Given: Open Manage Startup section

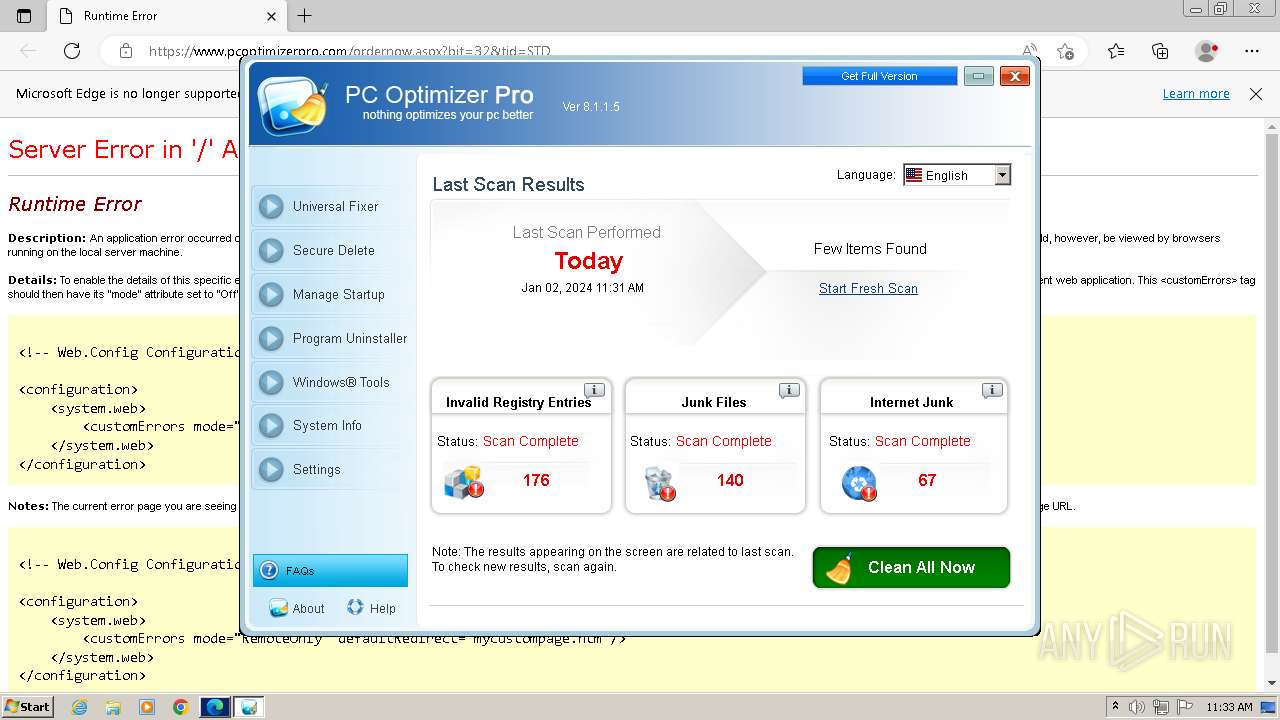Looking at the screenshot, I should coord(331,294).
